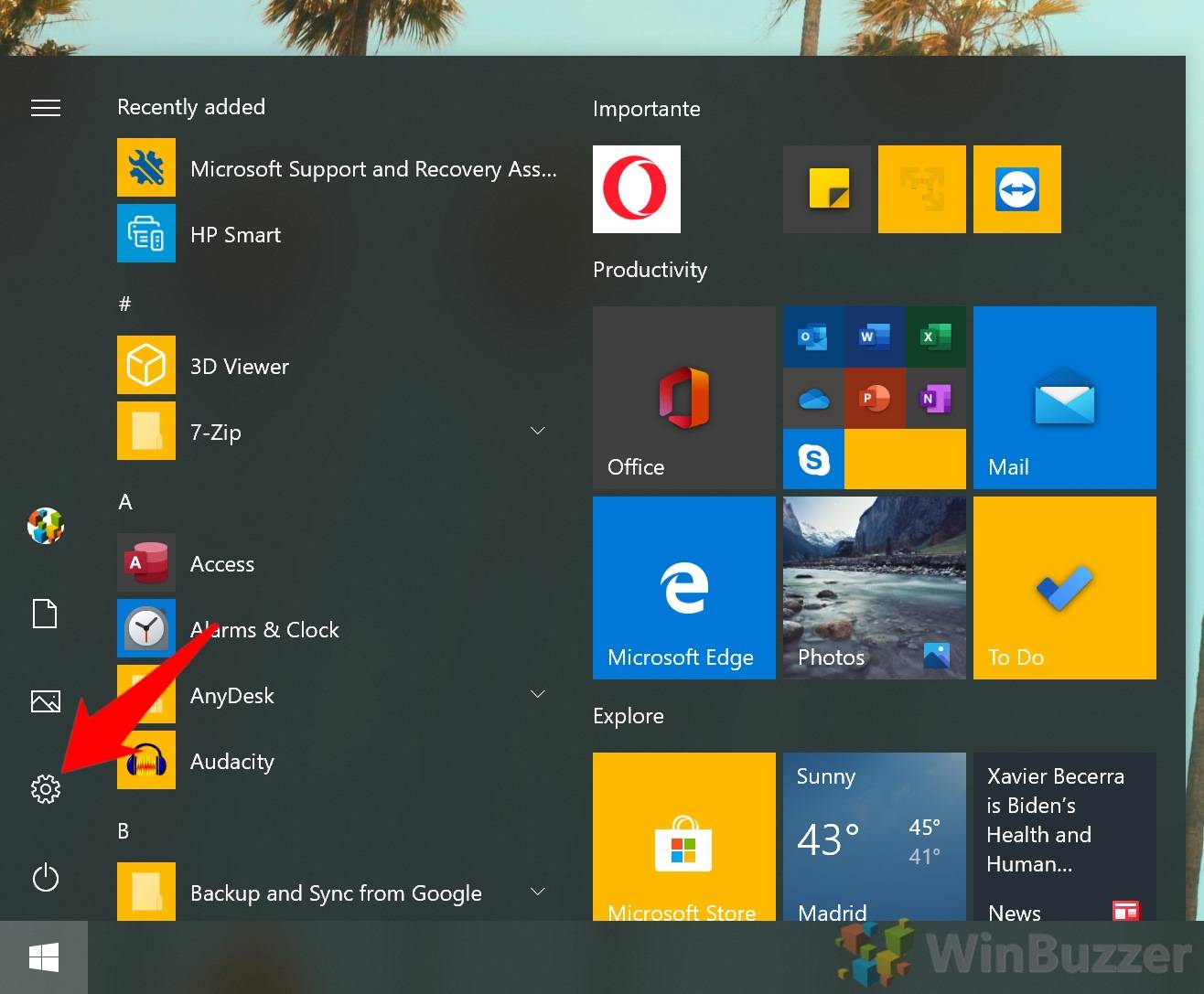Expand Backup and Sync from Google chevron
The image size is (1204, 994).
[x=538, y=892]
